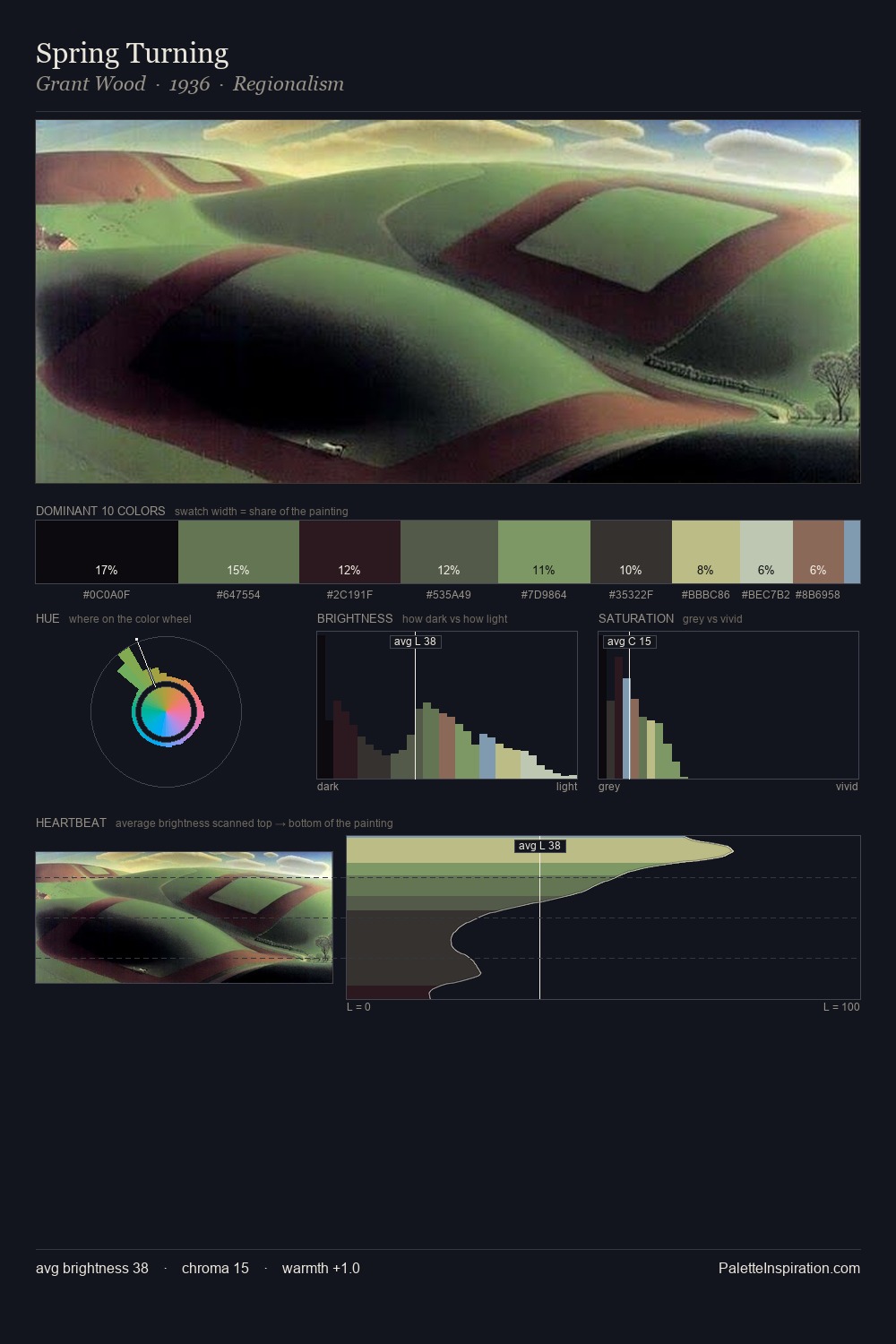
Task: Click the 12% swatch #2C191F
Action: (349, 552)
